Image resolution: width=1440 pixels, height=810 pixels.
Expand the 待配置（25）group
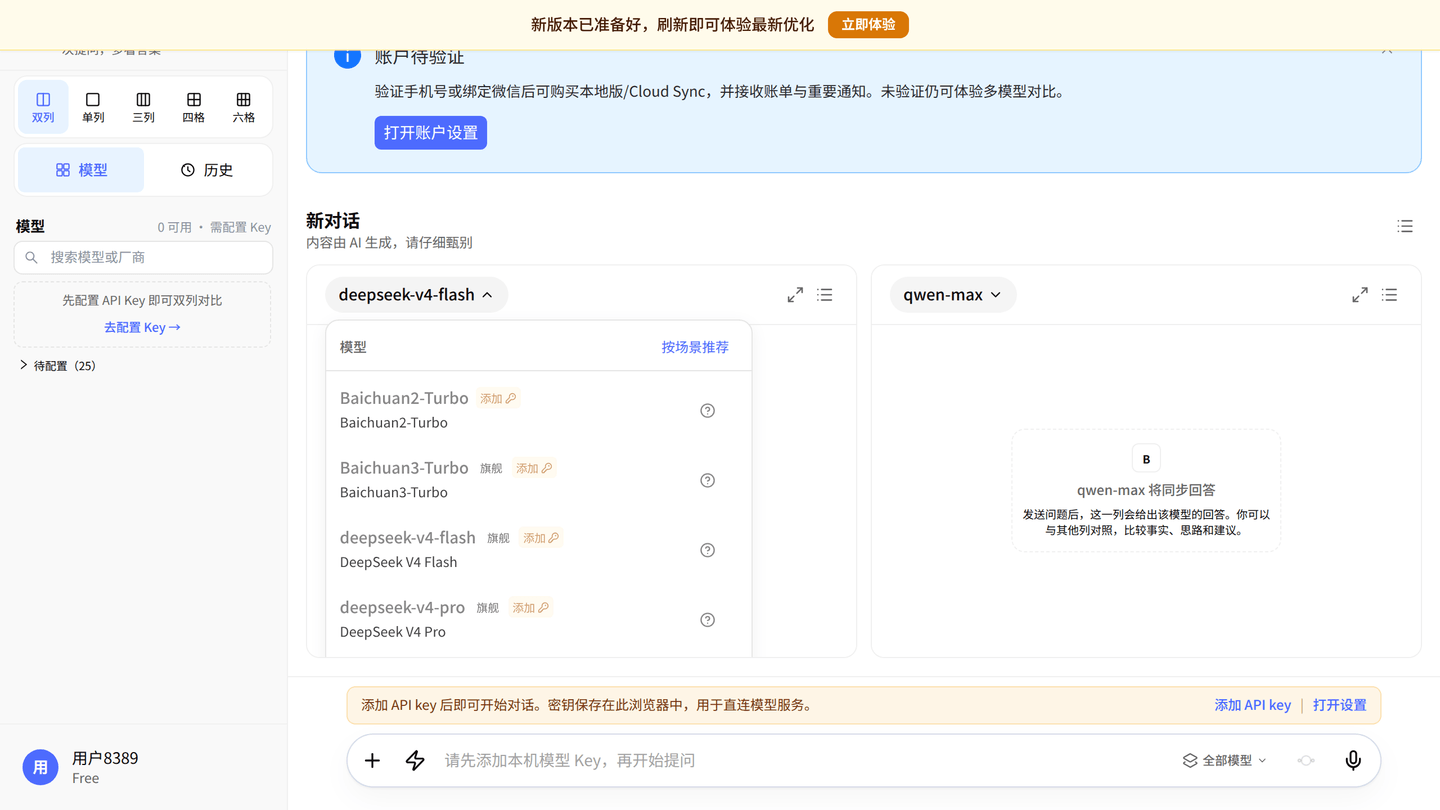pyautogui.click(x=58, y=366)
